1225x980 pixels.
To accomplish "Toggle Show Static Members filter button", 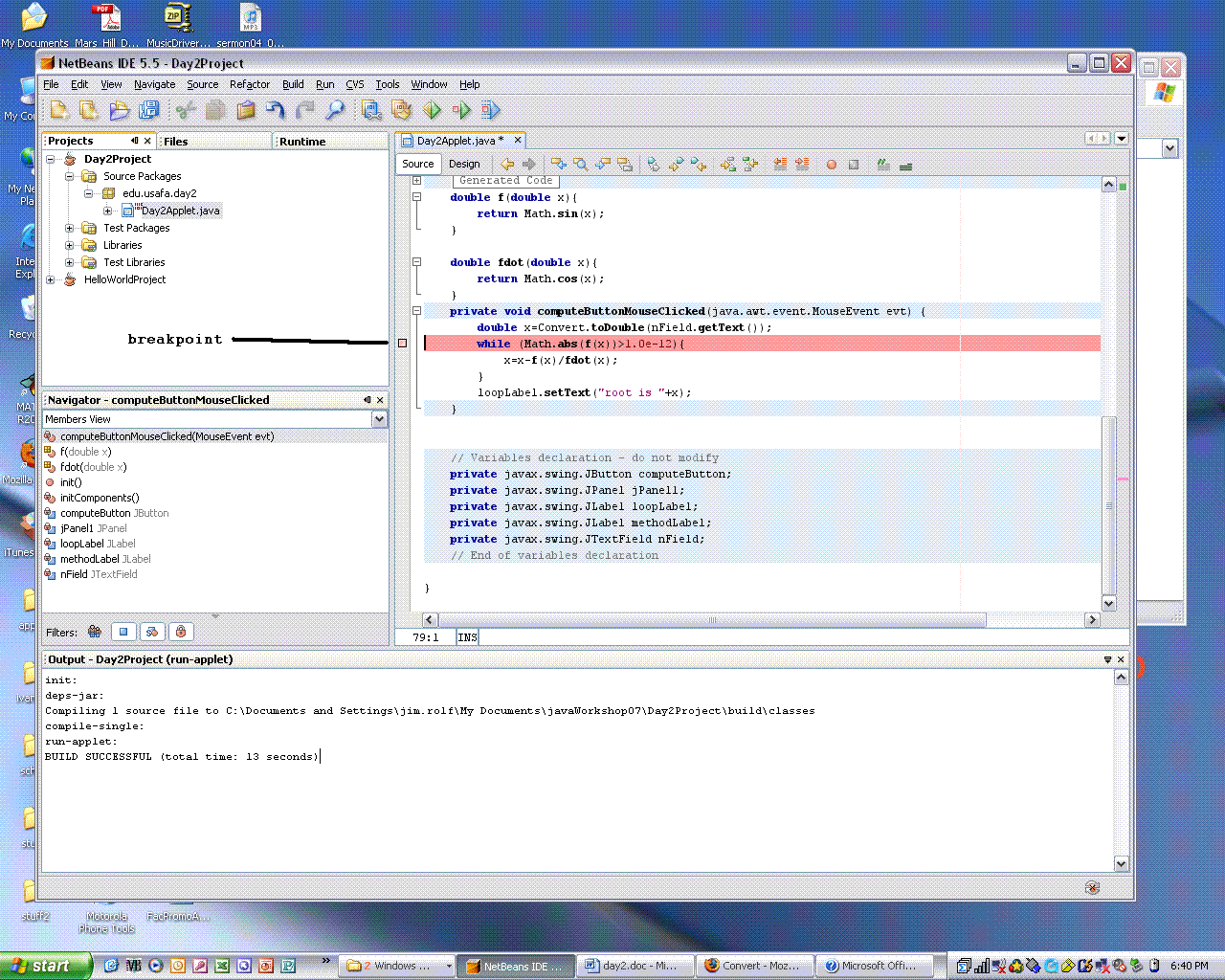I will tap(152, 632).
